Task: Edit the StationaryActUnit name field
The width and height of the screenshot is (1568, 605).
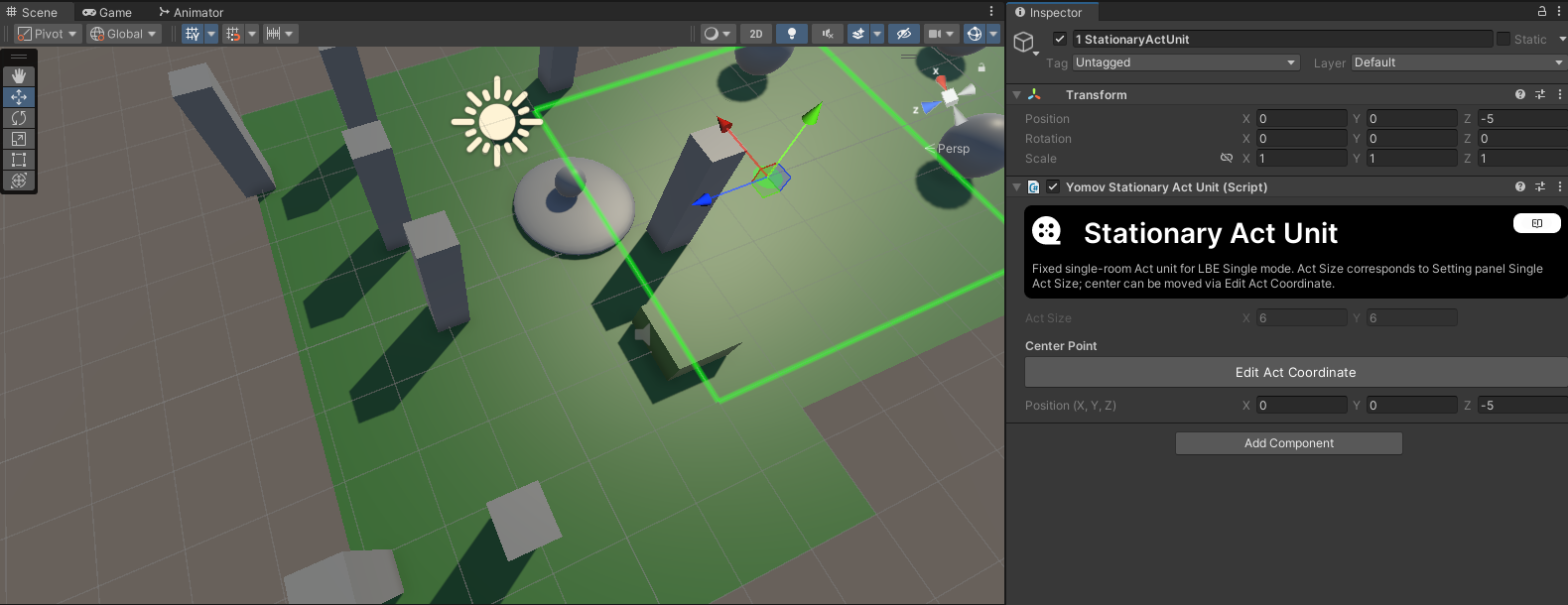Action: point(1282,39)
